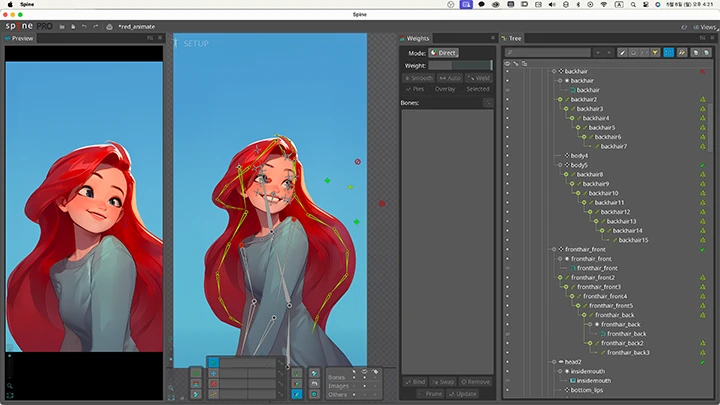The height and width of the screenshot is (405, 720).
Task: Choose the highlighted World axes icon
Action: (x=297, y=394)
